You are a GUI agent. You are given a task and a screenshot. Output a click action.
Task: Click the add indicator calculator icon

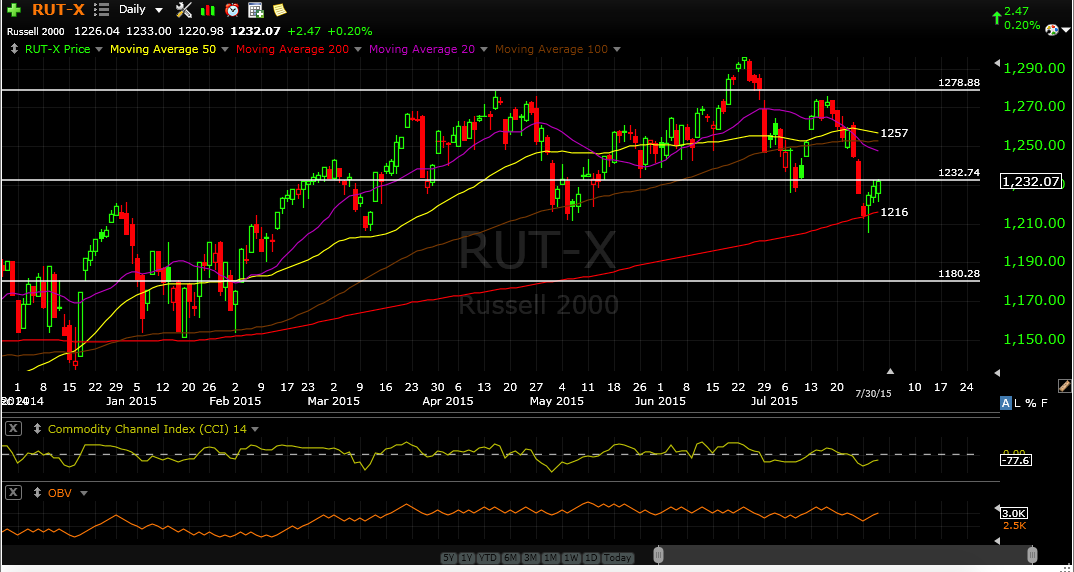[255, 10]
